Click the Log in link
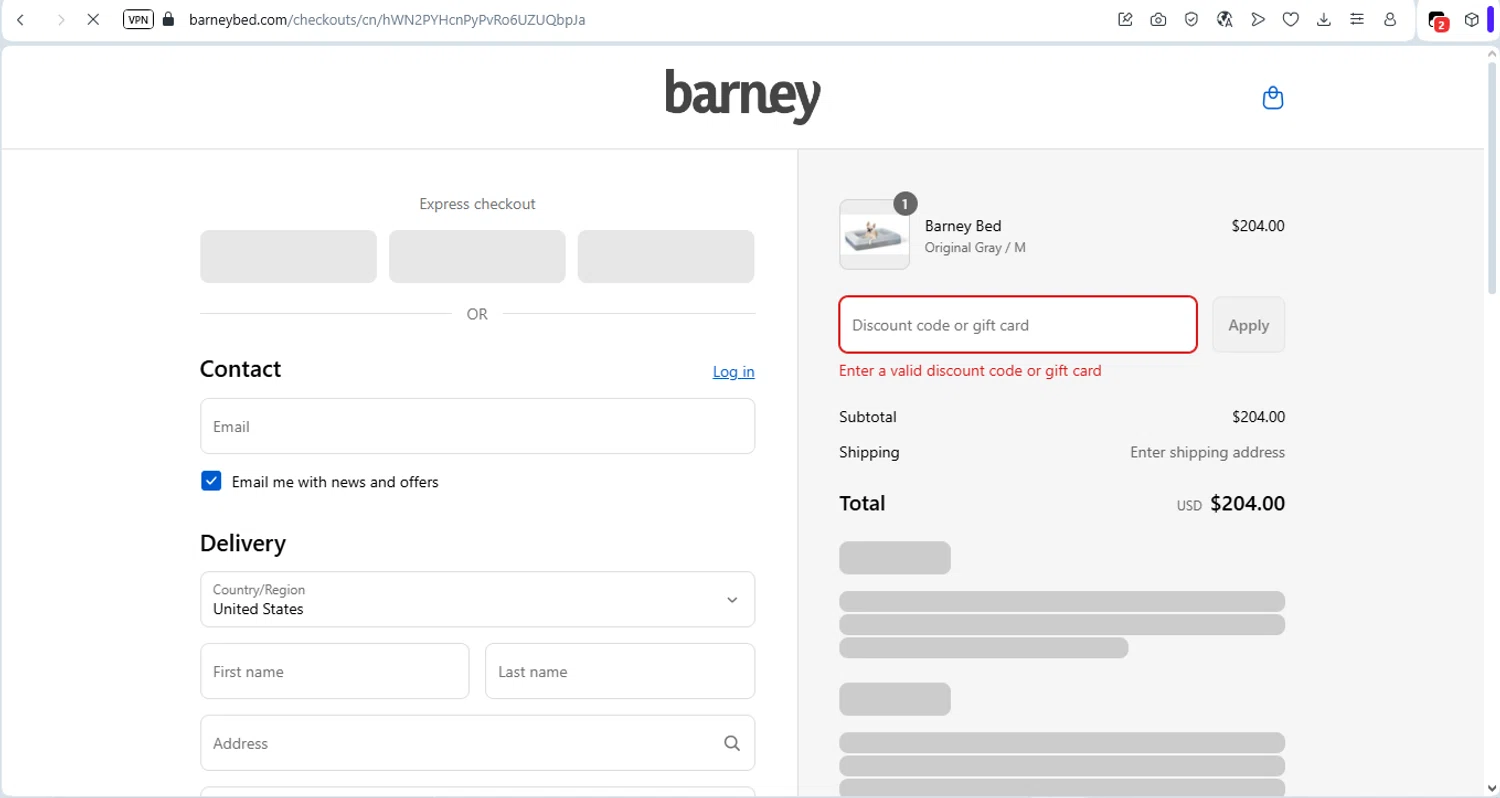Screen dimensions: 1500x798 click(734, 372)
